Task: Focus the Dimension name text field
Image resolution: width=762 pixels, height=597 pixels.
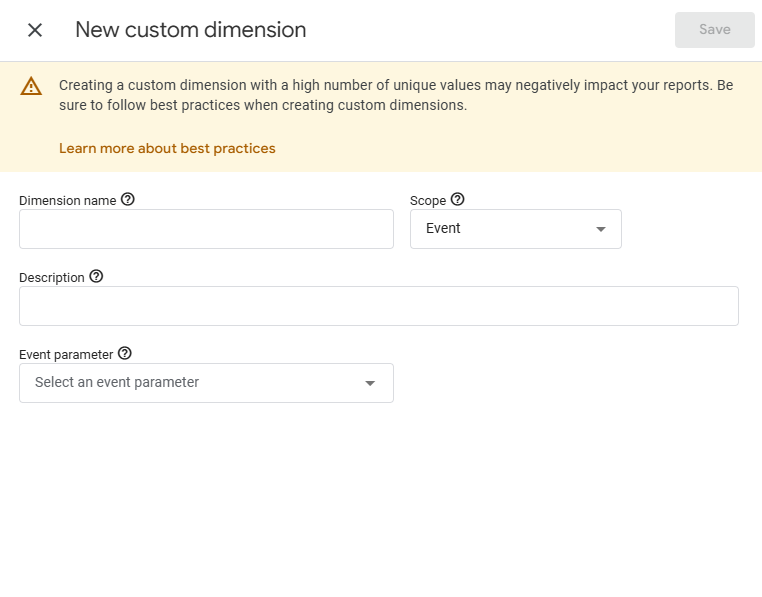Action: 207,229
